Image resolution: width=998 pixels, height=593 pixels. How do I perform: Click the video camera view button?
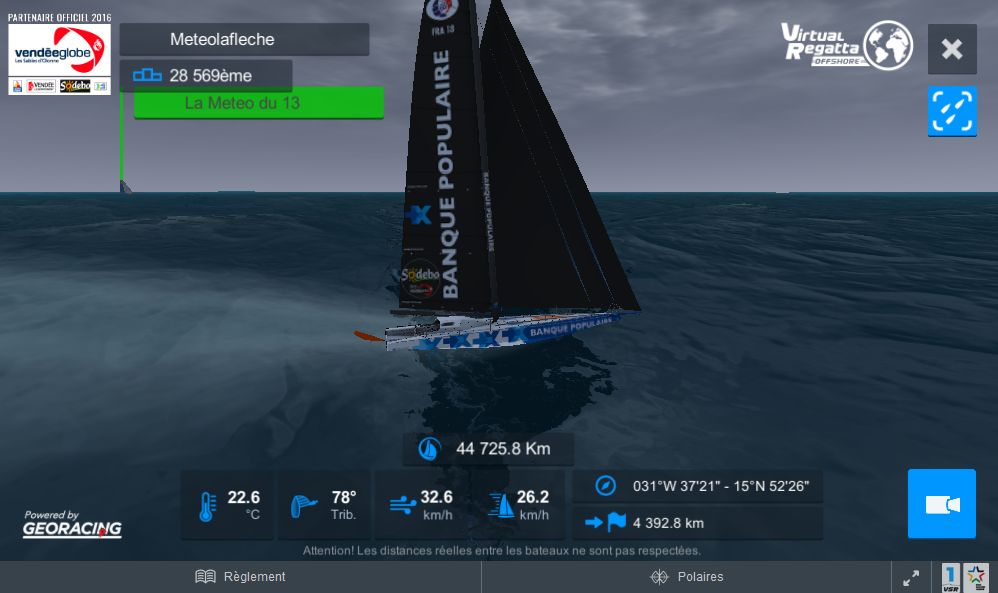941,504
